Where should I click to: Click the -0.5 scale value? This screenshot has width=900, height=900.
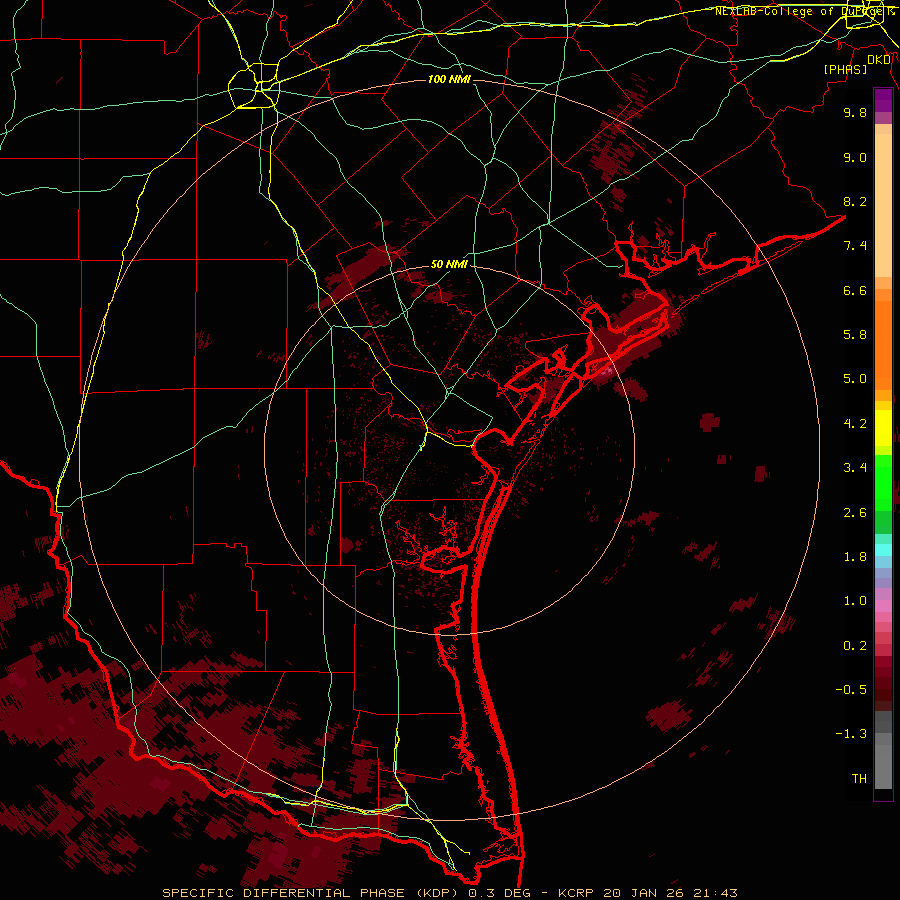tap(851, 690)
